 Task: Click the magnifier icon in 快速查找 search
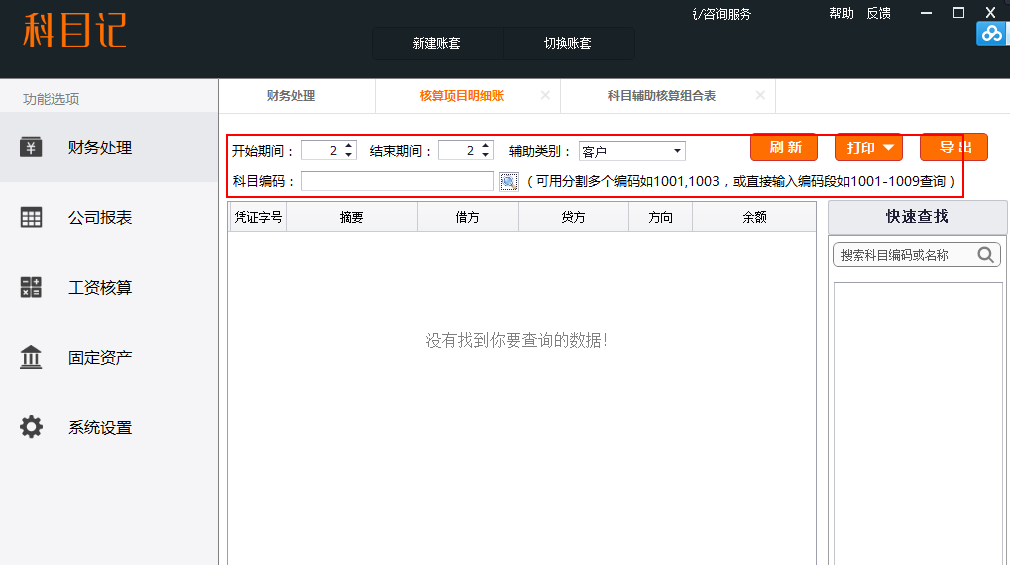click(x=986, y=255)
